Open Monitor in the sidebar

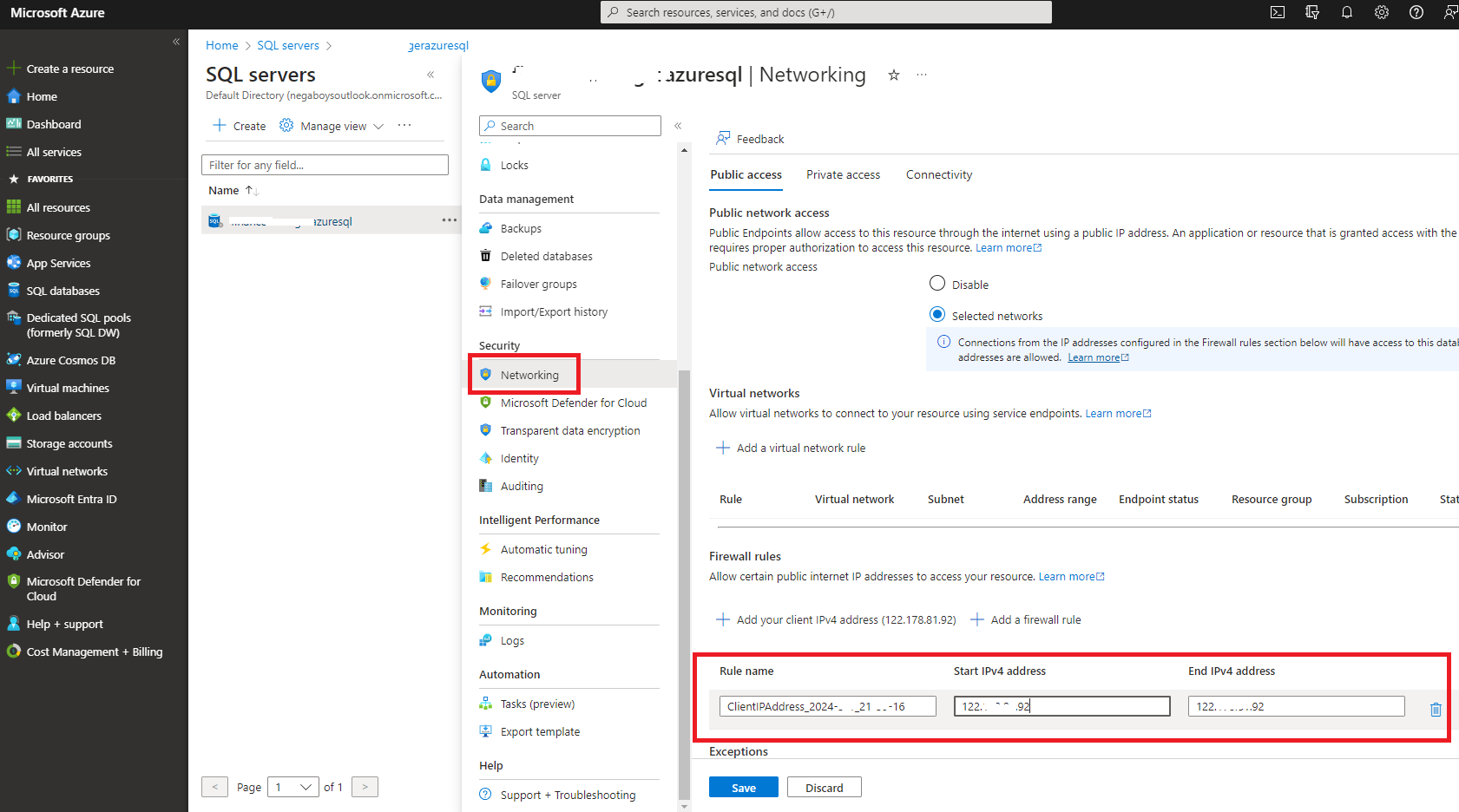pos(47,527)
